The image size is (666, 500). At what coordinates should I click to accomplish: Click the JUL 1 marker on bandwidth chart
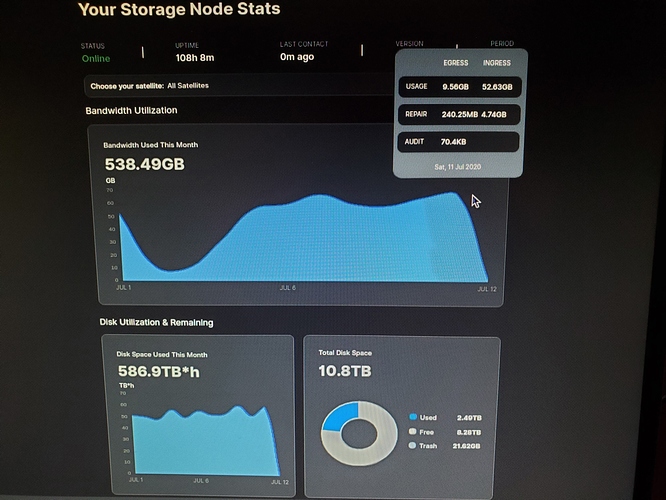124,288
